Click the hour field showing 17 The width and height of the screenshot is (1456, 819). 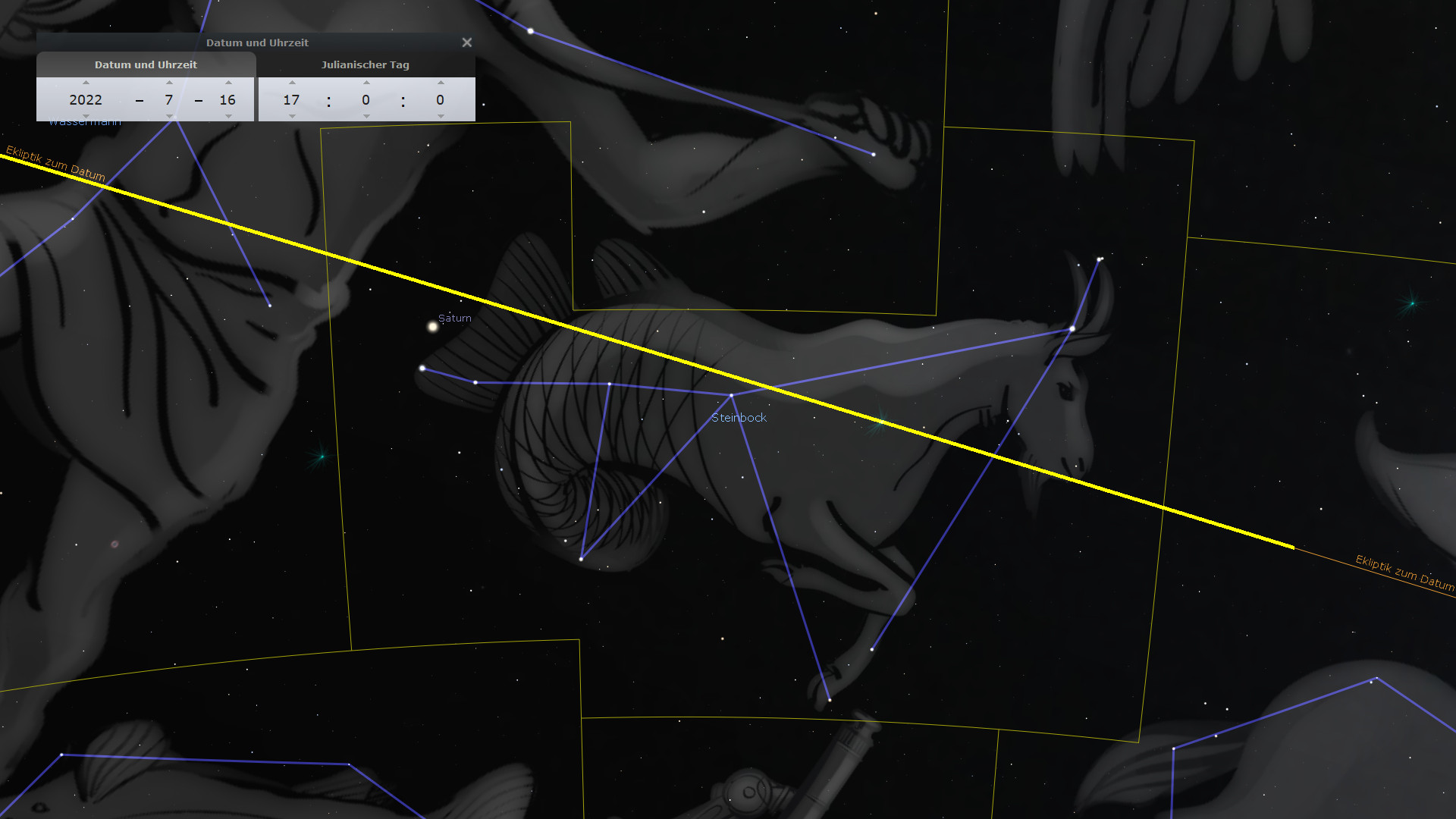pyautogui.click(x=291, y=99)
